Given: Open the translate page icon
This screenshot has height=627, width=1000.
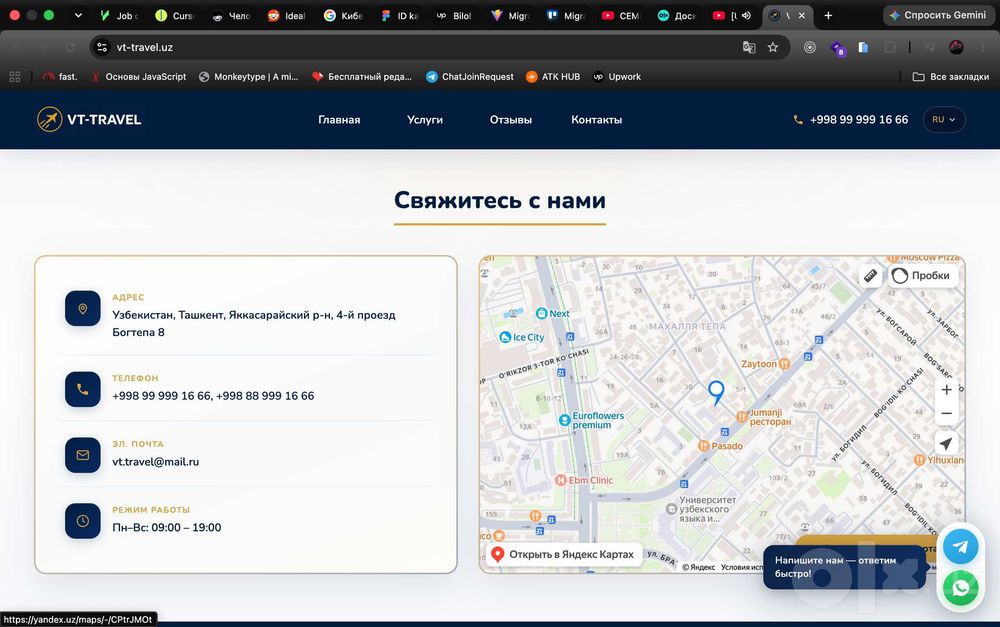Looking at the screenshot, I should (x=749, y=47).
